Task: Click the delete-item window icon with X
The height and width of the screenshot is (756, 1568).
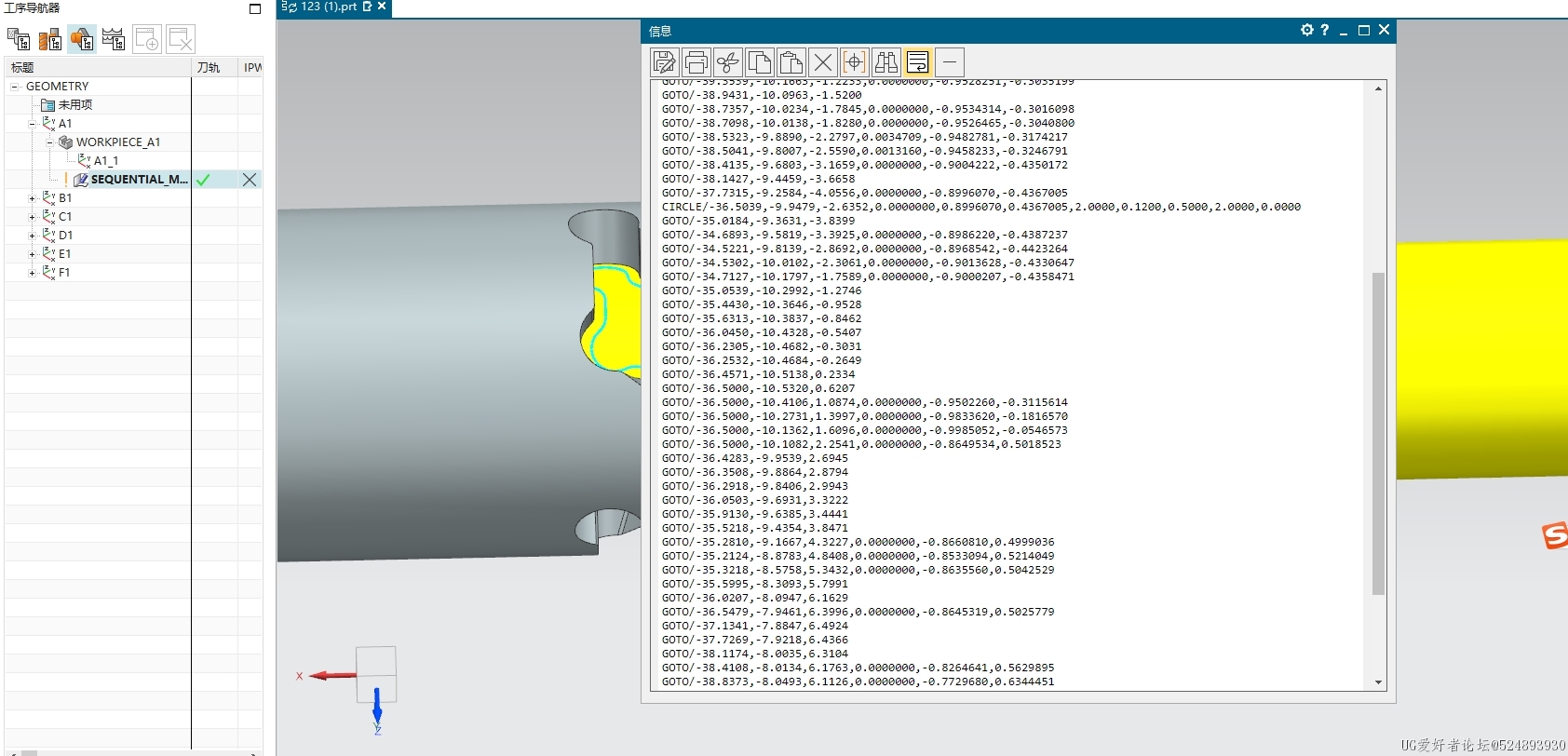Action: [181, 39]
